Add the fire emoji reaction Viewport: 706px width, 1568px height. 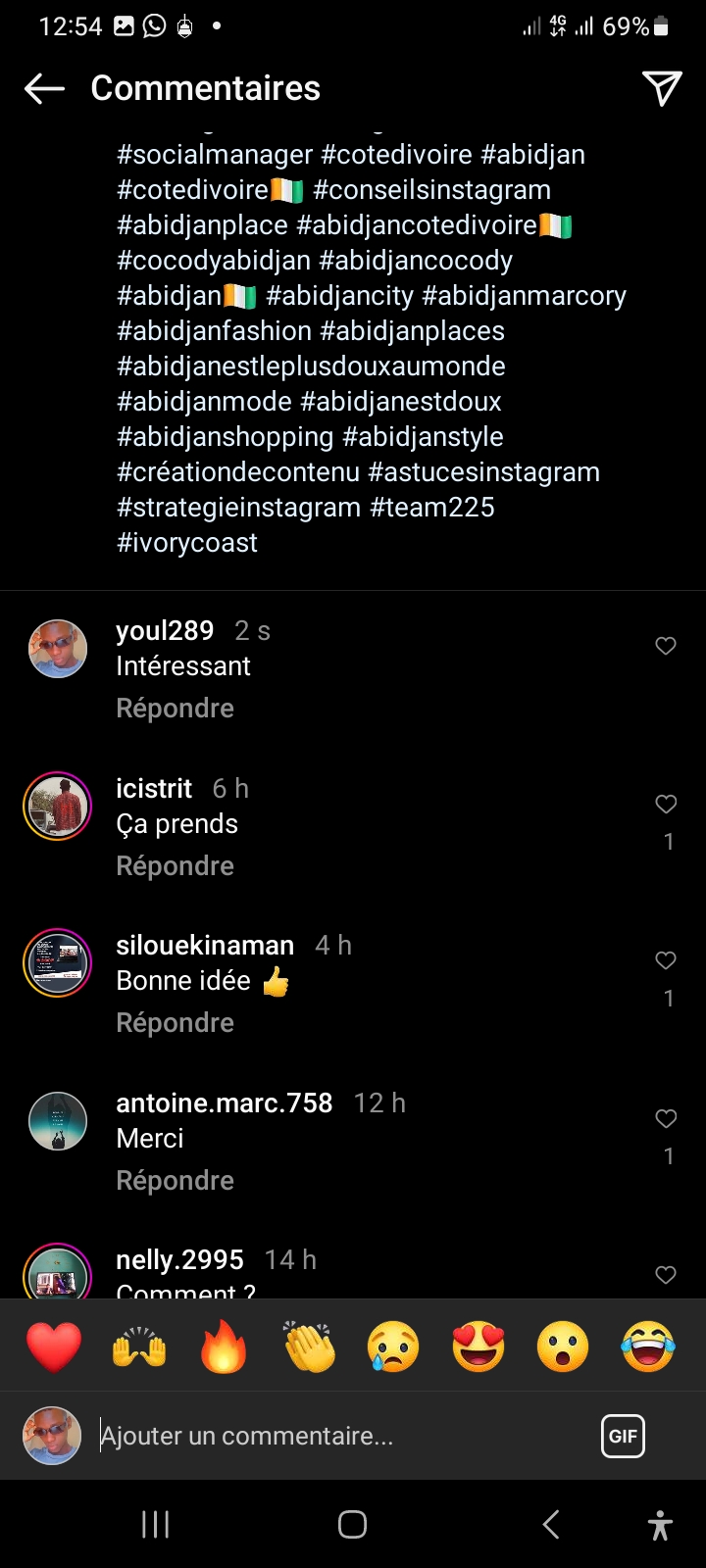click(224, 1347)
